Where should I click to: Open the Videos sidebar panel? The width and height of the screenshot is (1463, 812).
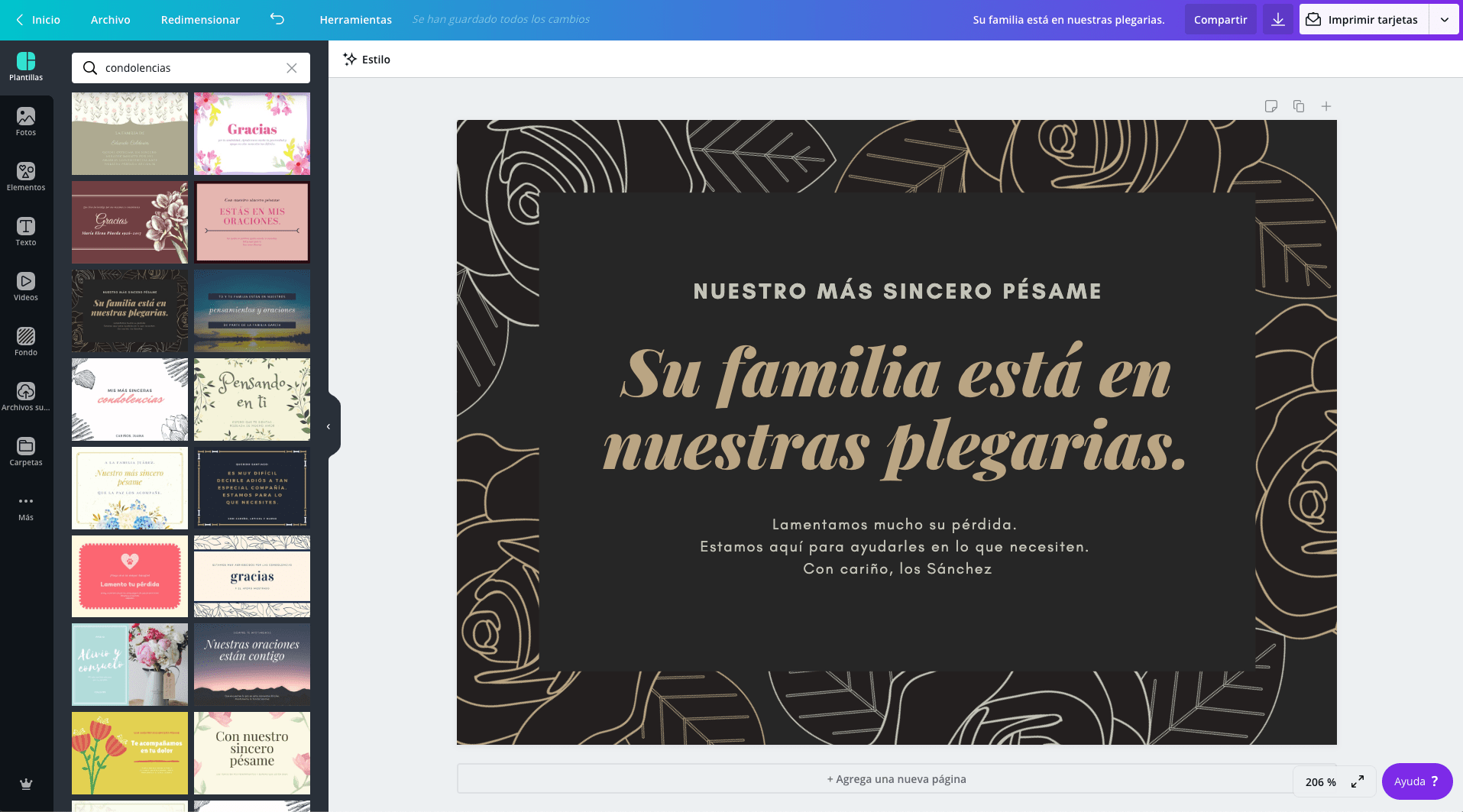click(x=26, y=287)
